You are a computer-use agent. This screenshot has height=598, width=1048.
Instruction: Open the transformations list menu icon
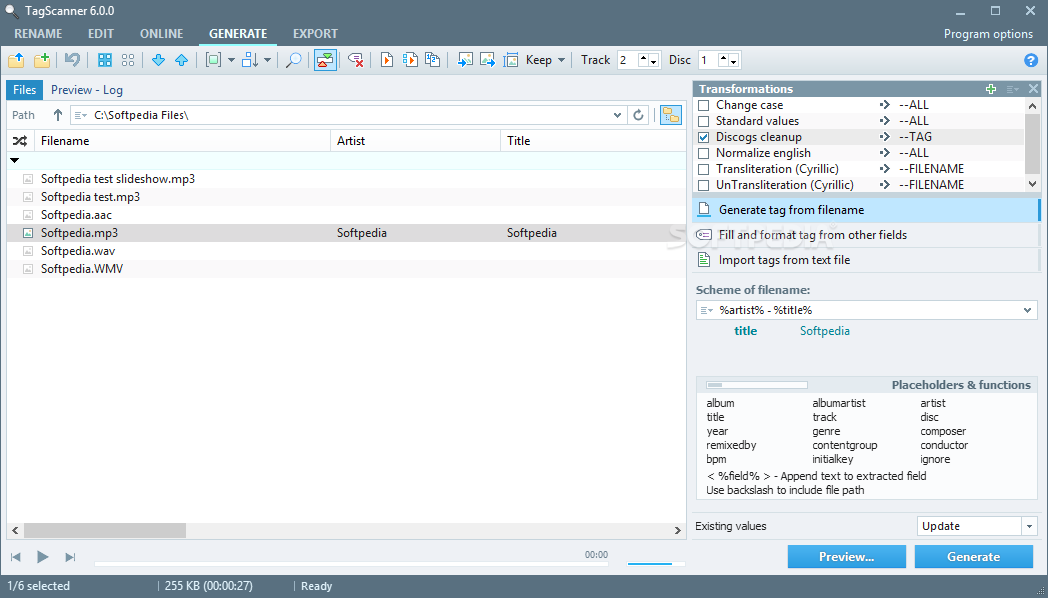click(1013, 89)
